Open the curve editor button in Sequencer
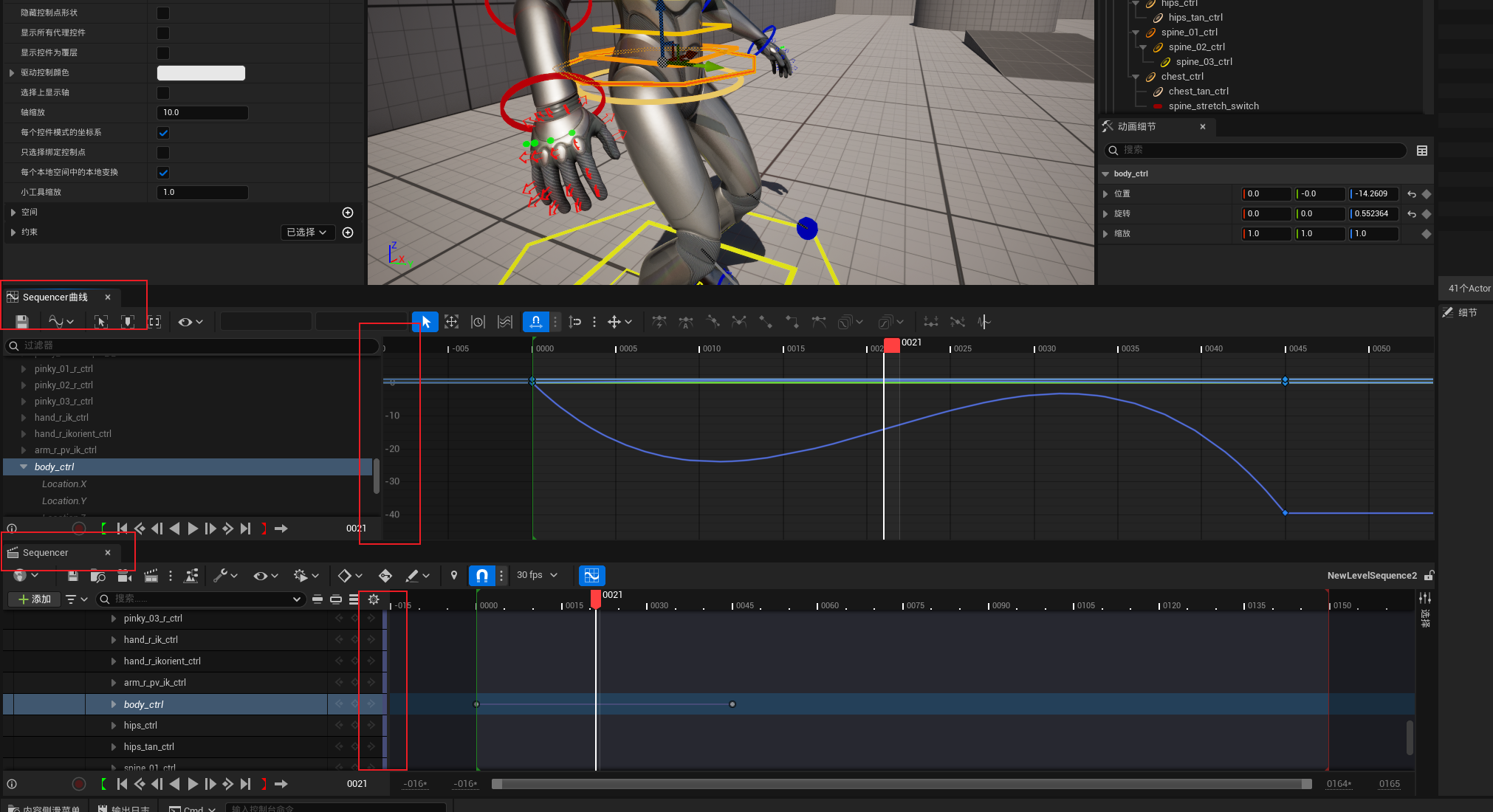Screen dimensions: 1493x812 (x=591, y=575)
